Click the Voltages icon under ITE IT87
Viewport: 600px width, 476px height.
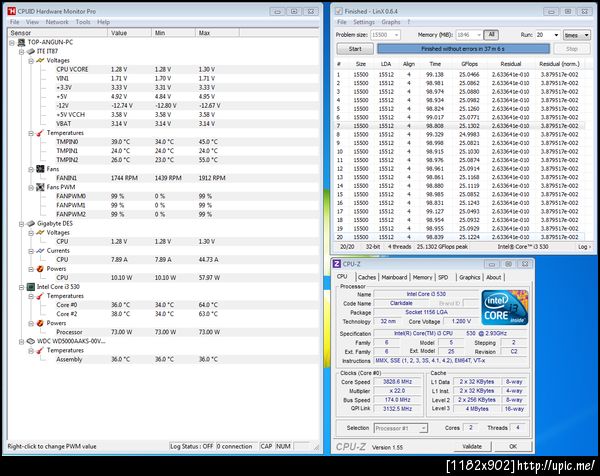point(40,60)
